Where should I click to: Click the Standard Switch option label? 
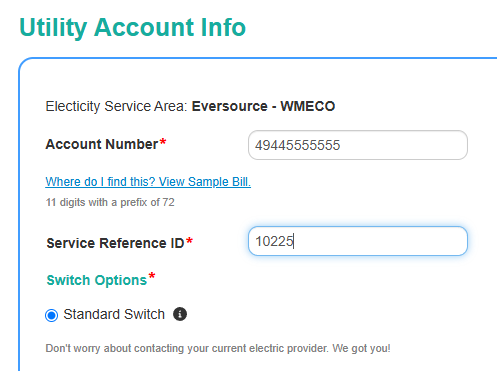114,314
